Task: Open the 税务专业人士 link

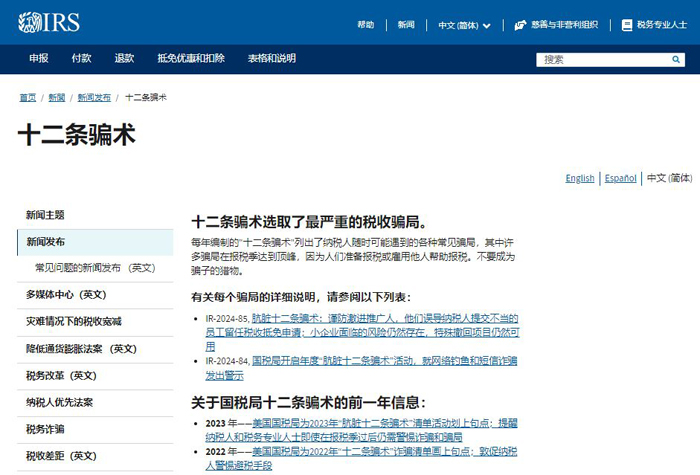Action: click(x=662, y=25)
